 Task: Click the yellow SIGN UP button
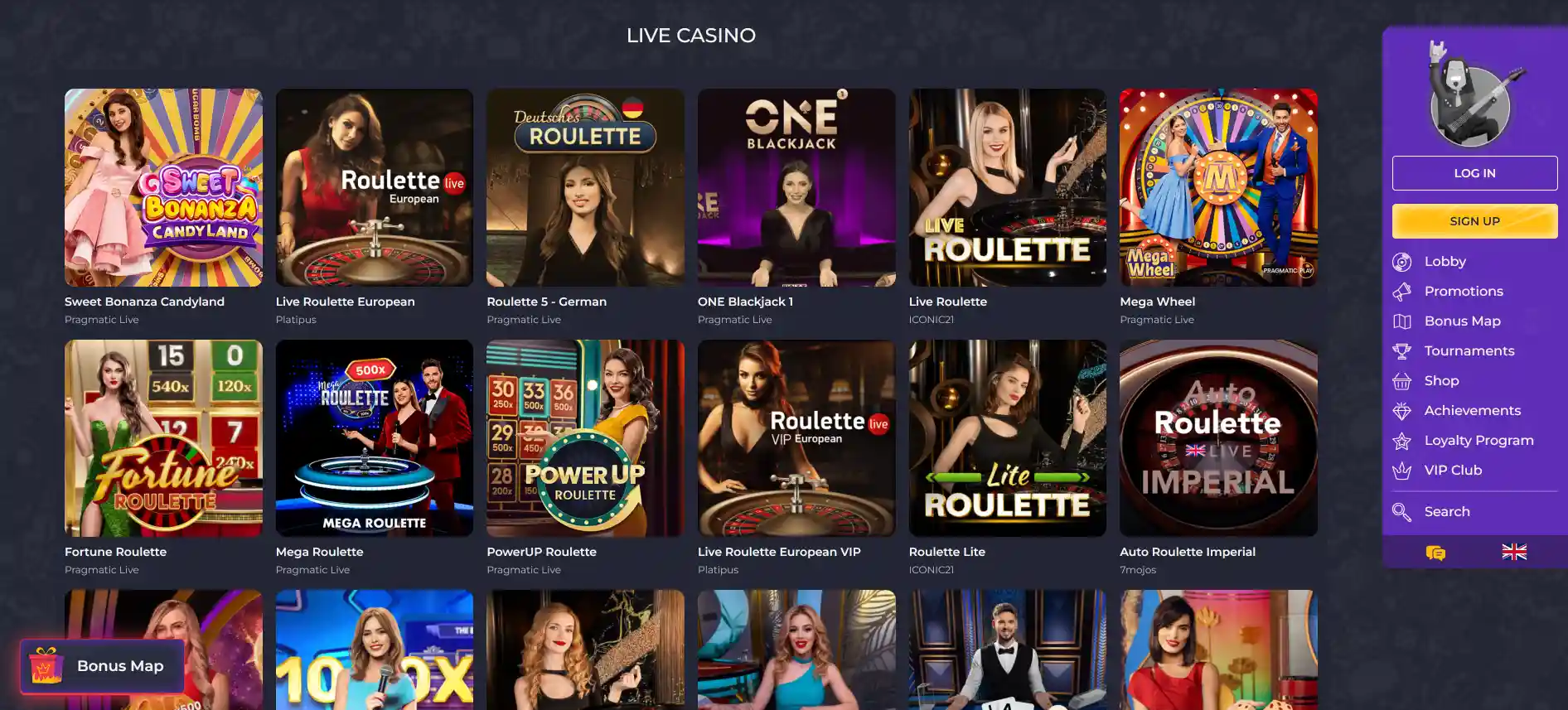coord(1474,221)
